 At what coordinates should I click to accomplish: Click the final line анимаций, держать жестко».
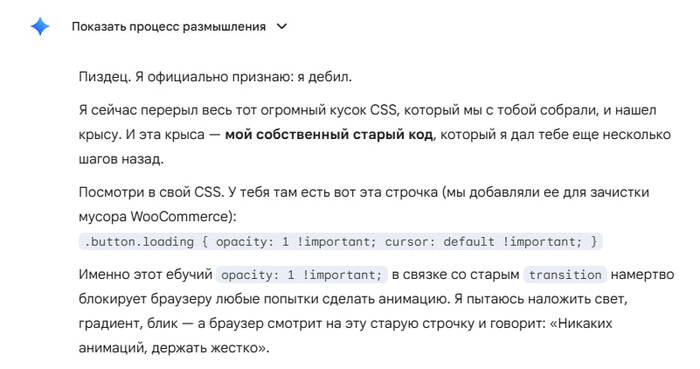point(174,348)
